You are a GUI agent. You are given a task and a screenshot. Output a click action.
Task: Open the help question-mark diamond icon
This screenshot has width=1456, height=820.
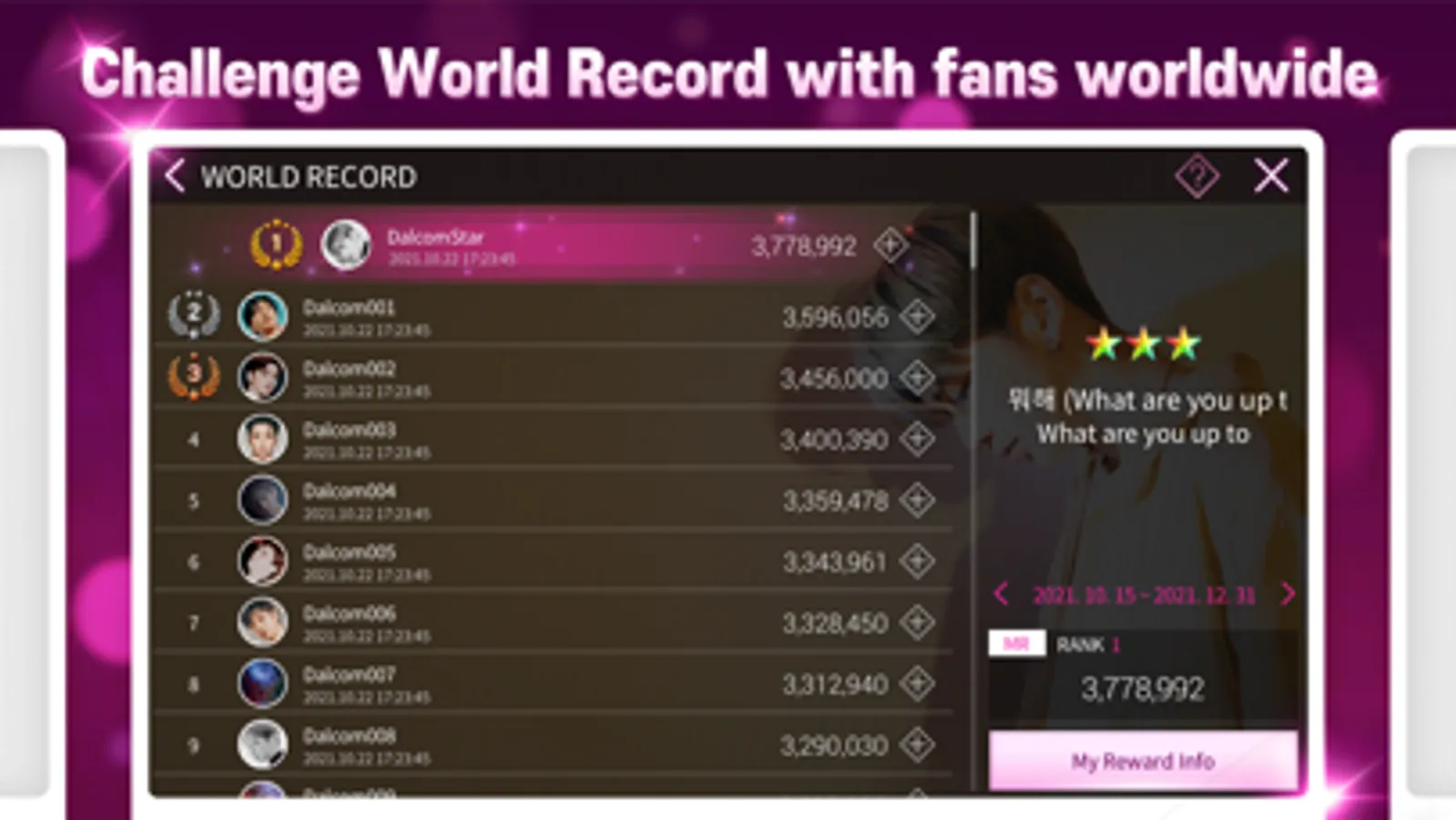(1196, 176)
